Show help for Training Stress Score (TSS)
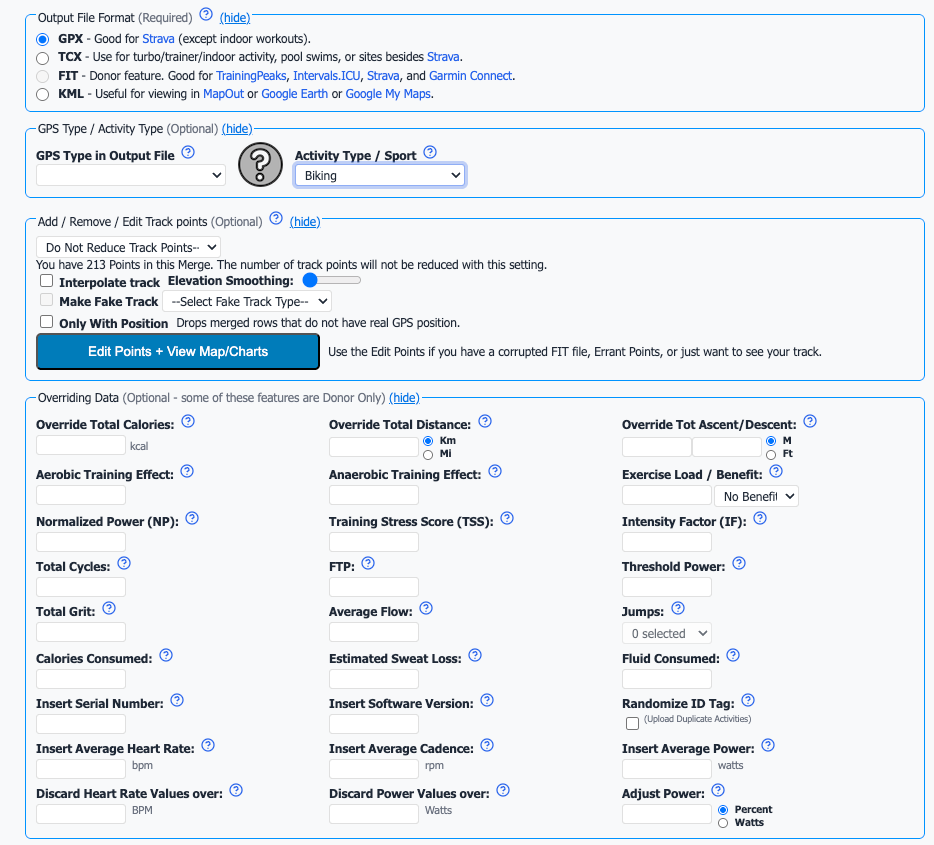934x845 pixels. coord(507,518)
